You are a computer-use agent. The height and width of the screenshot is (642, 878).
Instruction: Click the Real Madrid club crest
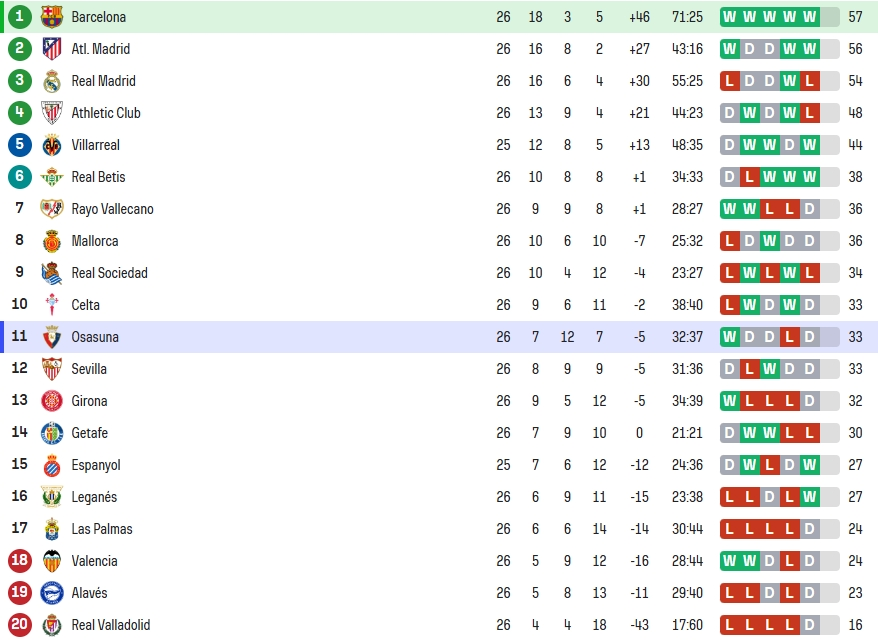tap(52, 81)
